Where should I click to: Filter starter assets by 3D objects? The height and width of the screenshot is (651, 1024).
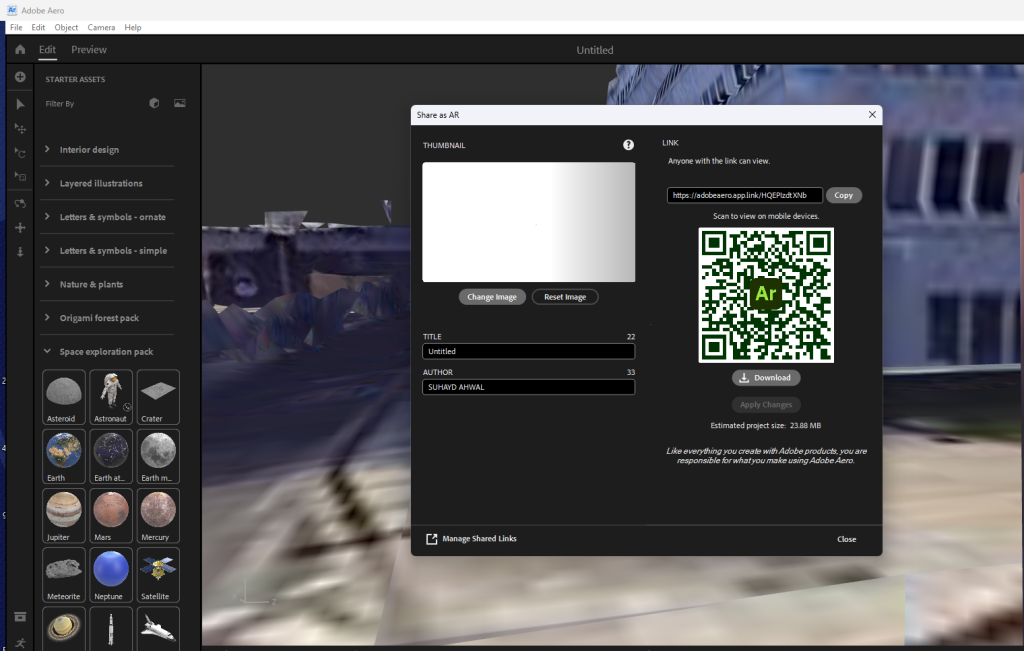pos(154,103)
